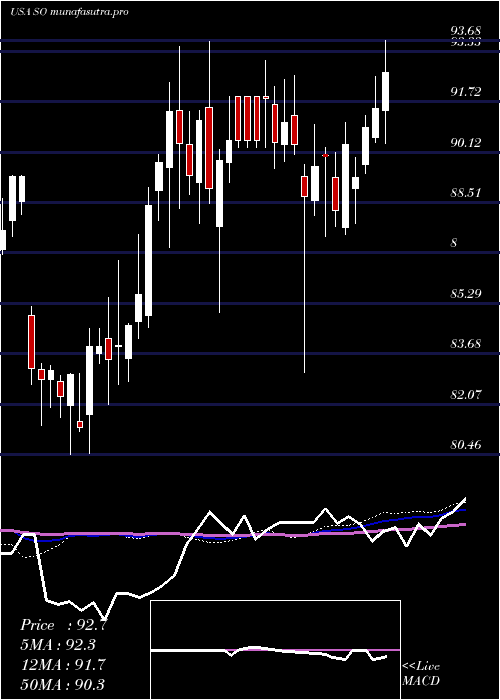Click the 83.68 price level label
The height and width of the screenshot is (700, 500).
click(x=466, y=344)
